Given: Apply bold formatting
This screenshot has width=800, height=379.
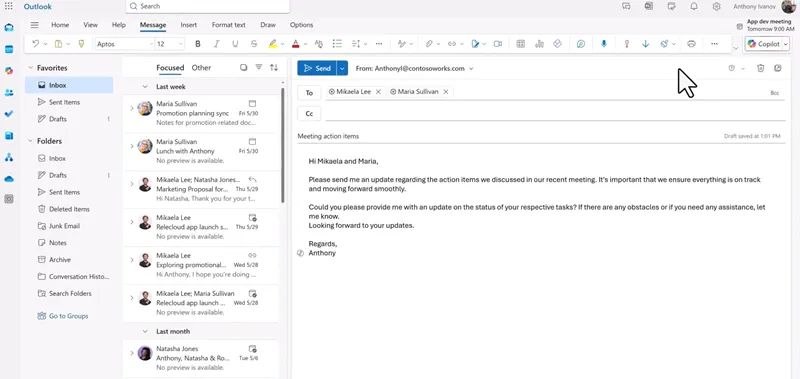Looking at the screenshot, I should (197, 44).
